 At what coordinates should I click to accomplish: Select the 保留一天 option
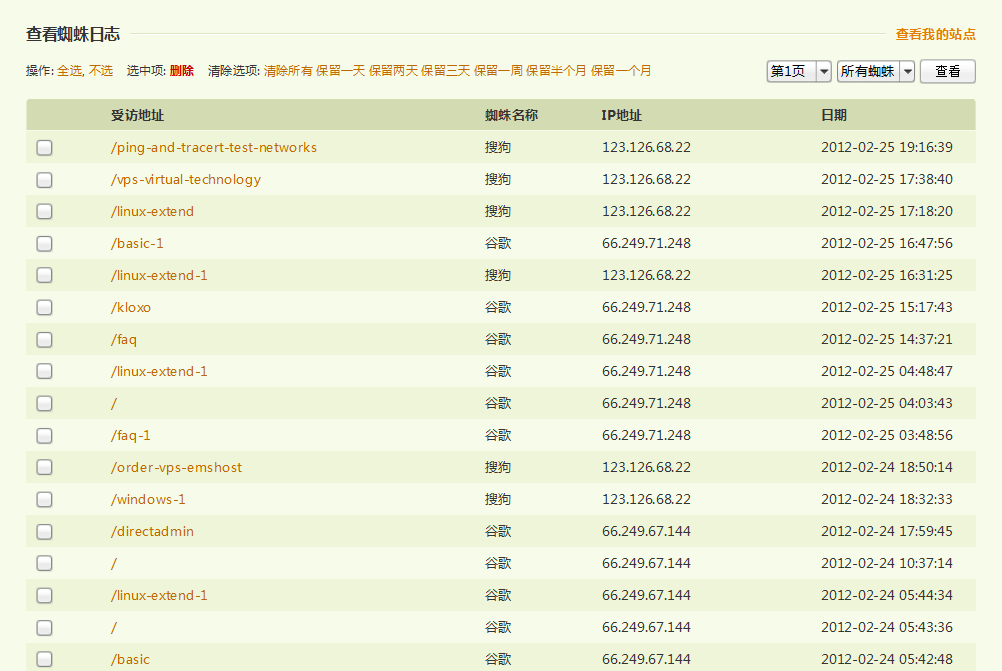[x=340, y=71]
